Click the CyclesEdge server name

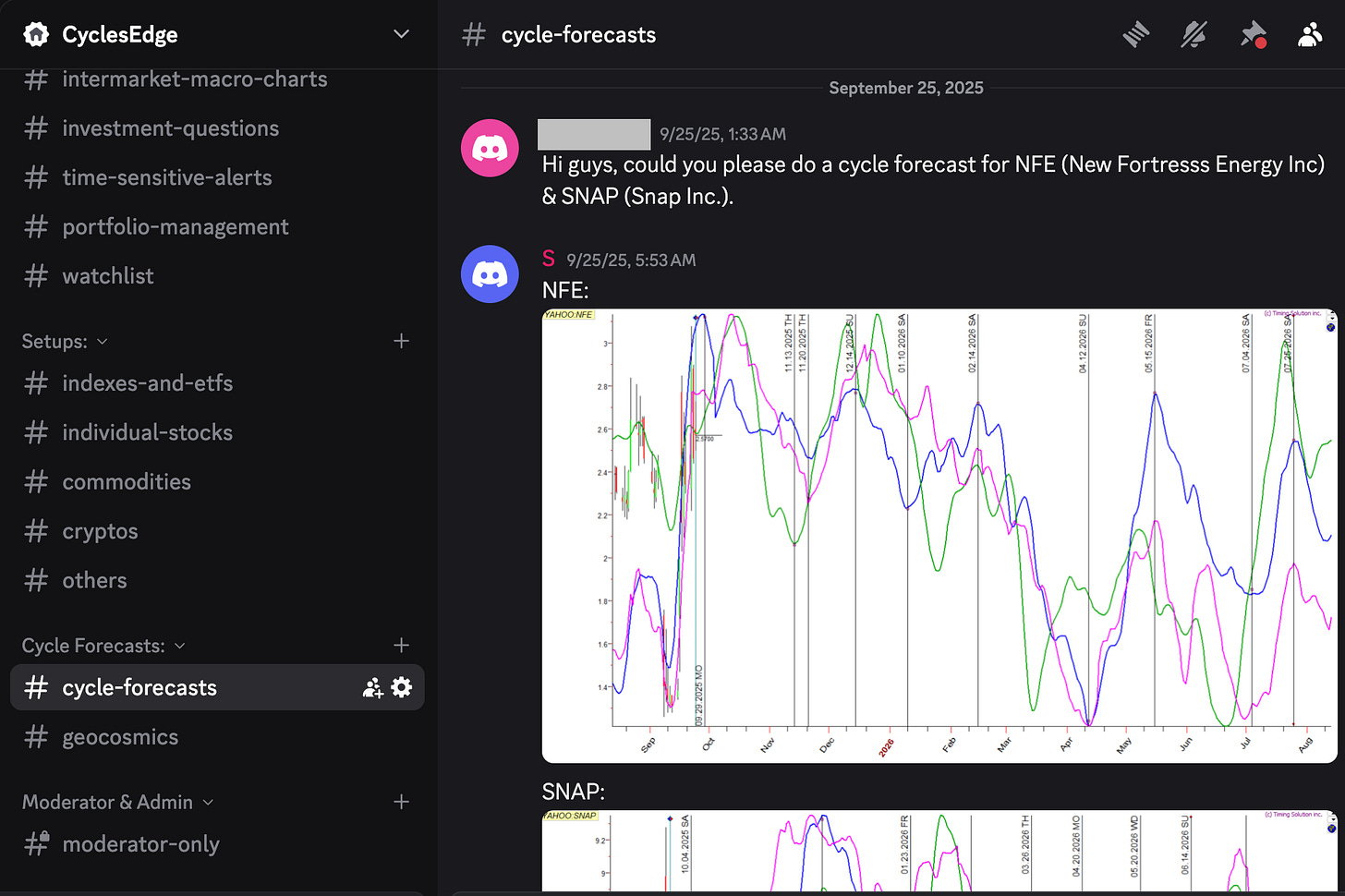click(x=120, y=35)
